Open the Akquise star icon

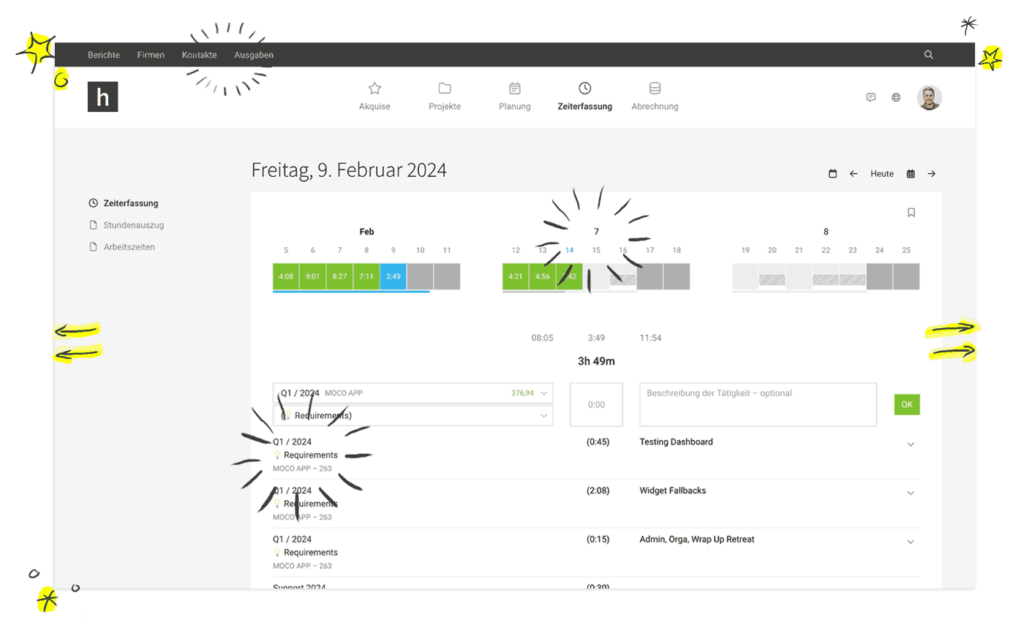point(374,88)
